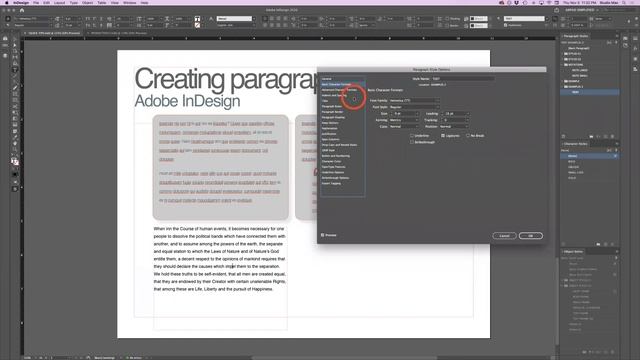Click the OK button
This screenshot has height=360, width=640.
(x=531, y=236)
